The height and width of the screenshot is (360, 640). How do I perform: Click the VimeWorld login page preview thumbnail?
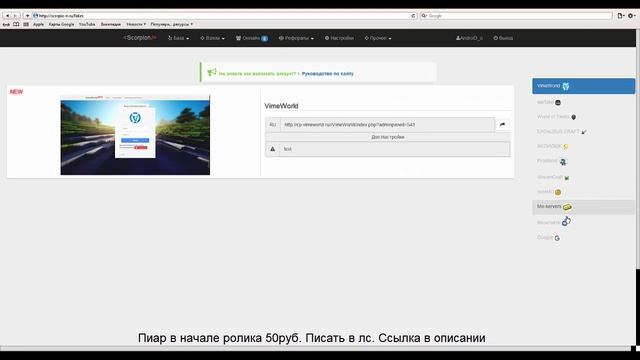[135, 135]
